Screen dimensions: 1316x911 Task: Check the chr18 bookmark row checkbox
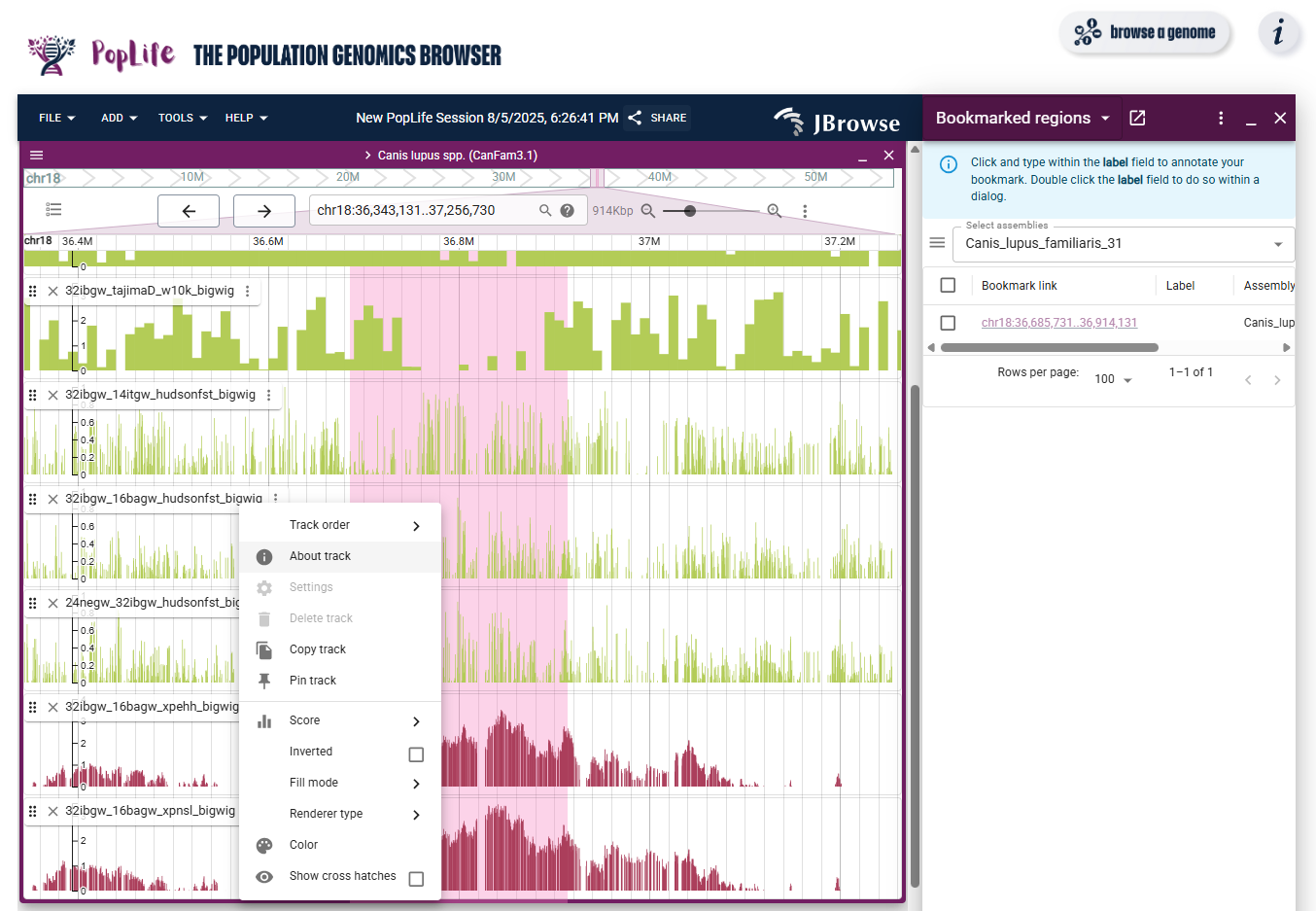(948, 323)
